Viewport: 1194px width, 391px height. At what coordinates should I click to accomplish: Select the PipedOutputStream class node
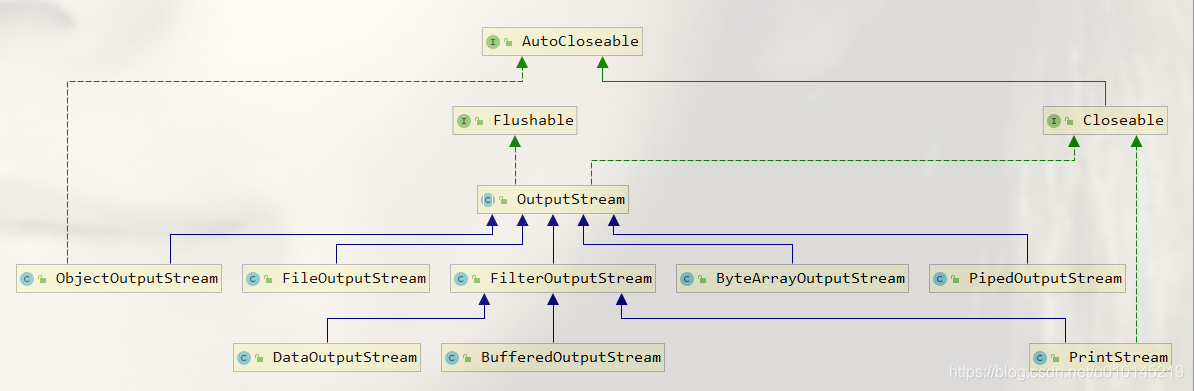coord(1028,279)
